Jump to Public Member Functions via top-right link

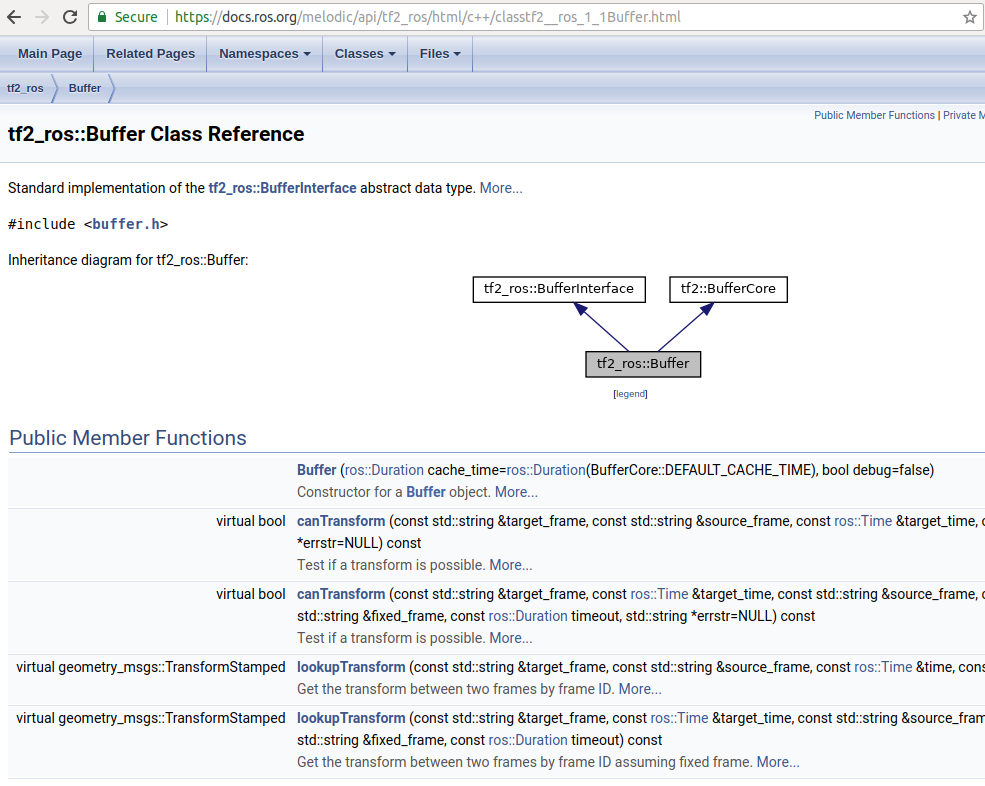[x=874, y=115]
